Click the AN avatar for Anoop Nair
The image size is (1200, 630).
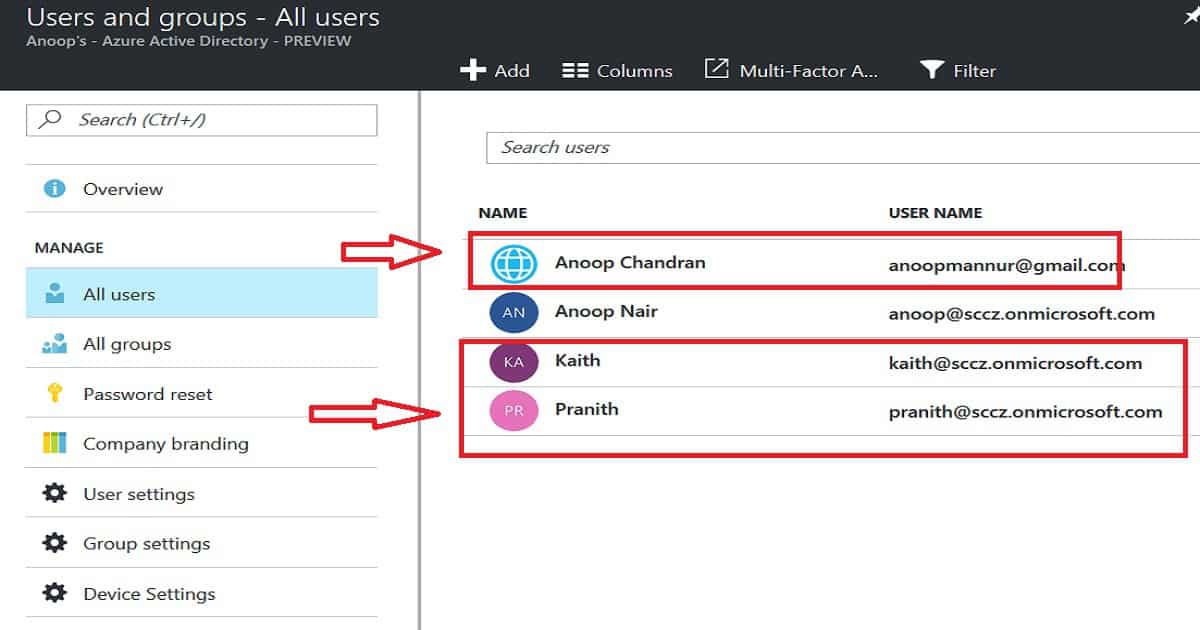pos(514,312)
